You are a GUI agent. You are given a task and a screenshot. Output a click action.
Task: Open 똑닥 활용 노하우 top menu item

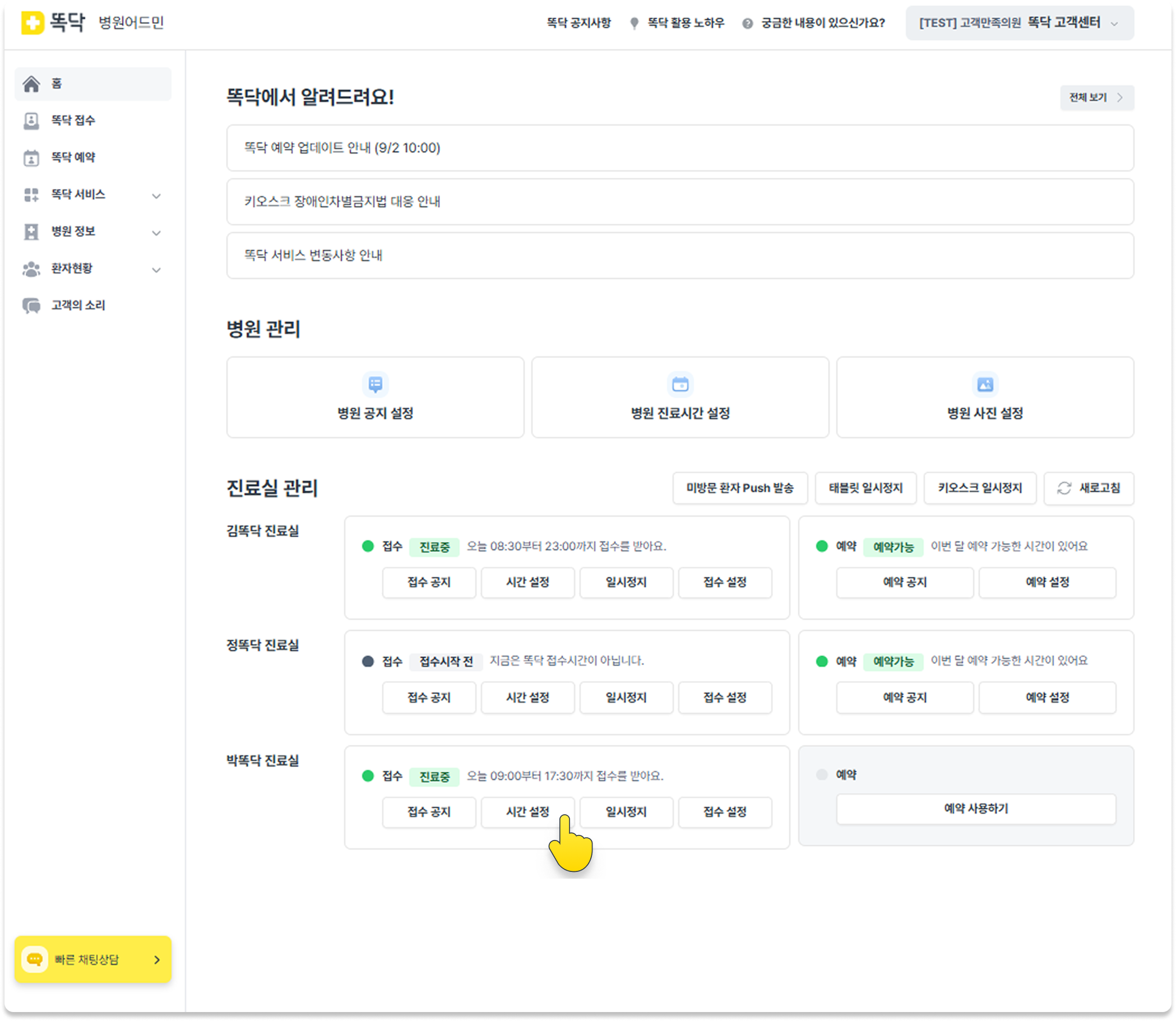[x=685, y=24]
